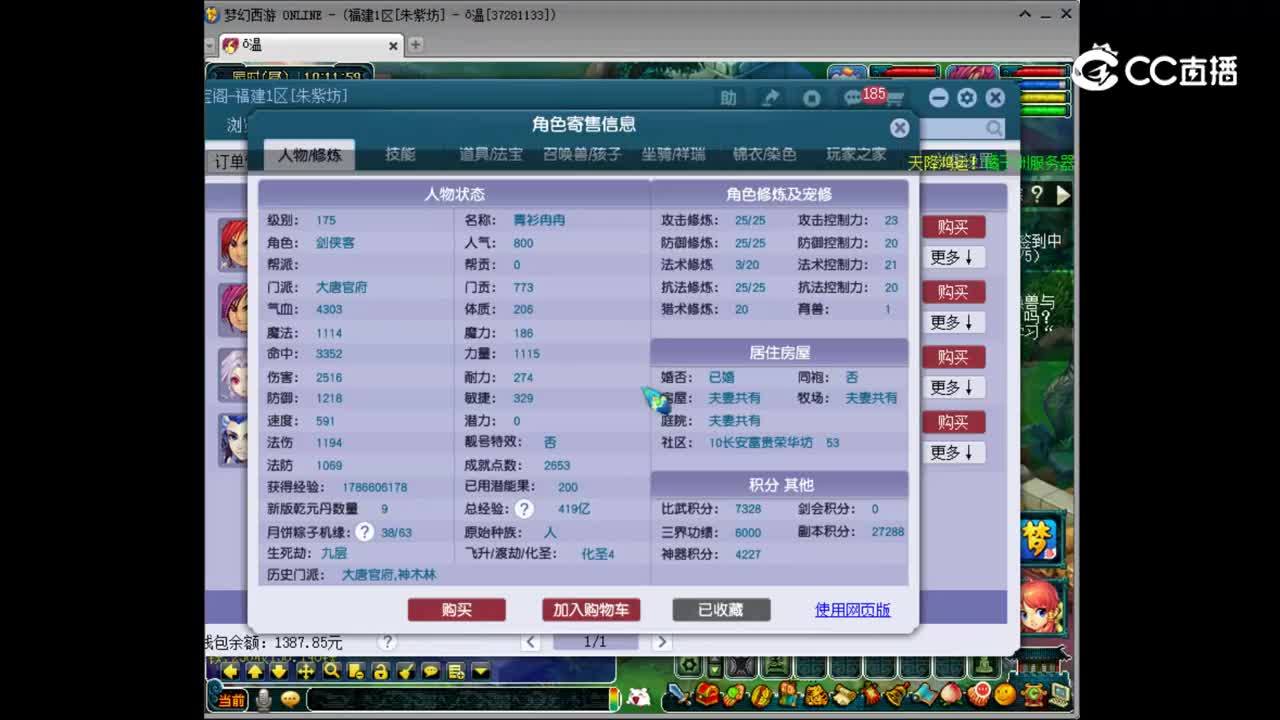Click the help icon beside 月饼粽子机缘
The image size is (1280, 720).
click(365, 532)
